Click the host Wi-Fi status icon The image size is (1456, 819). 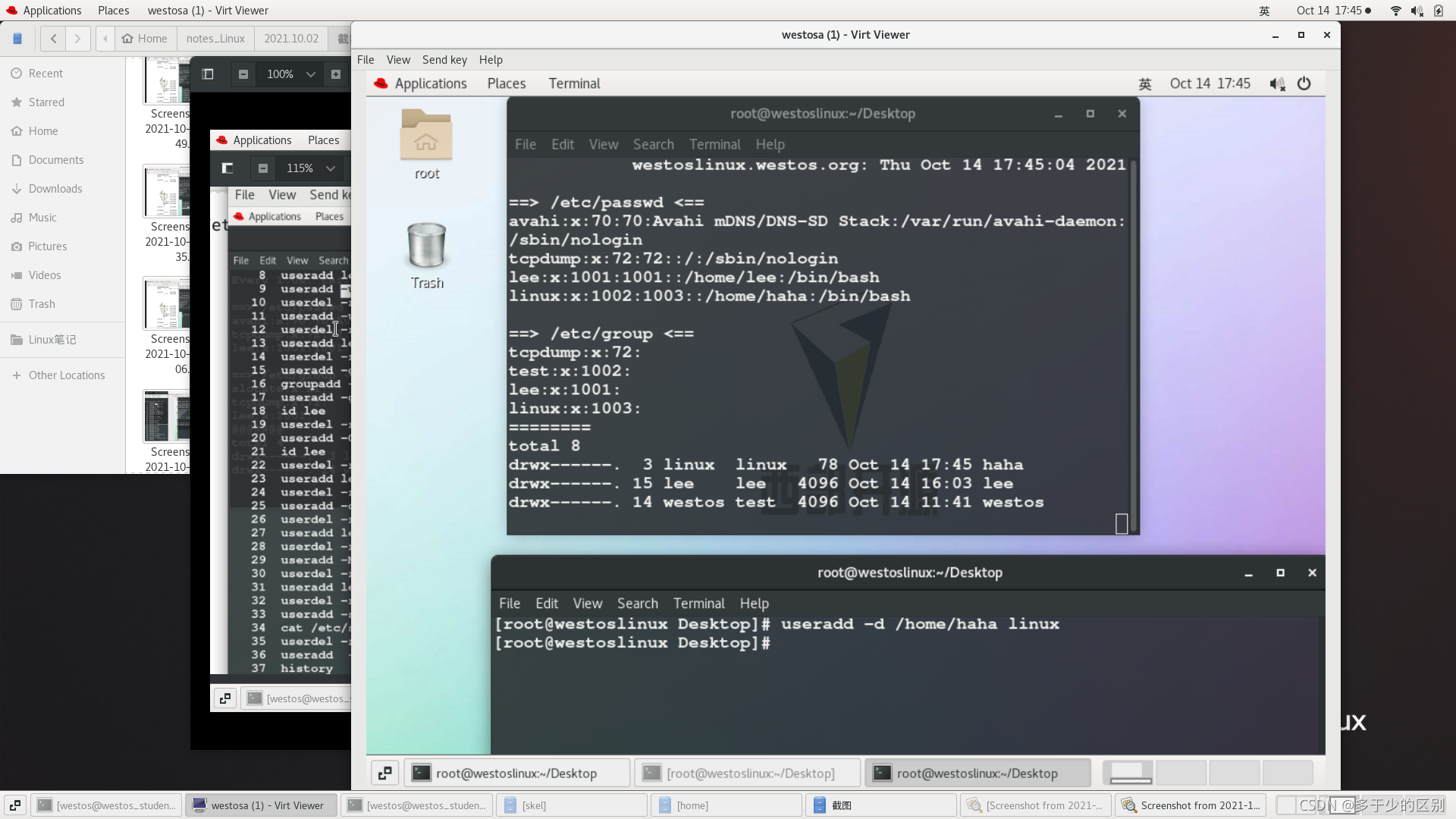click(1395, 11)
